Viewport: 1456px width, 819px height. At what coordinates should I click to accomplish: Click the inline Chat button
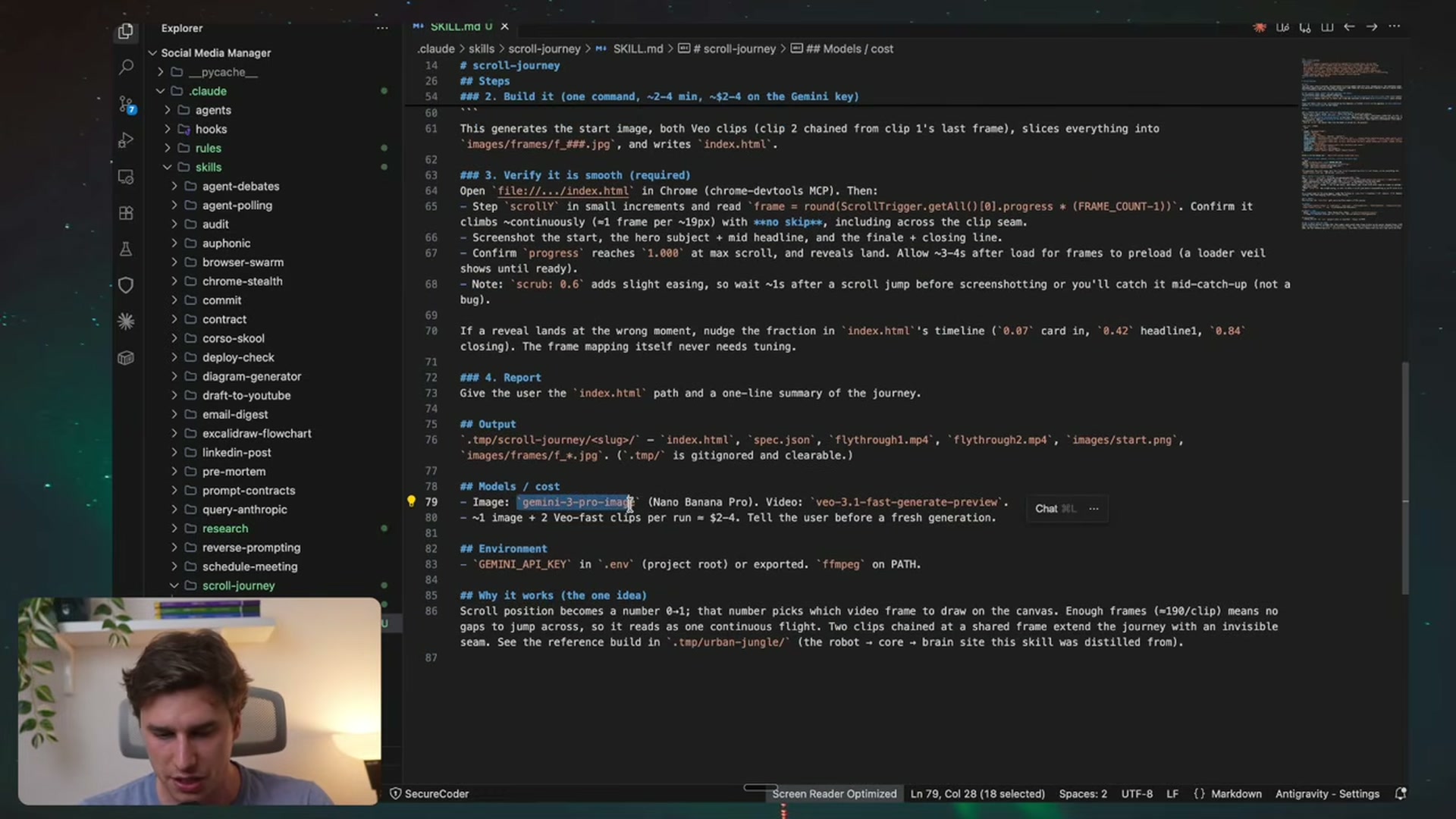point(1055,509)
